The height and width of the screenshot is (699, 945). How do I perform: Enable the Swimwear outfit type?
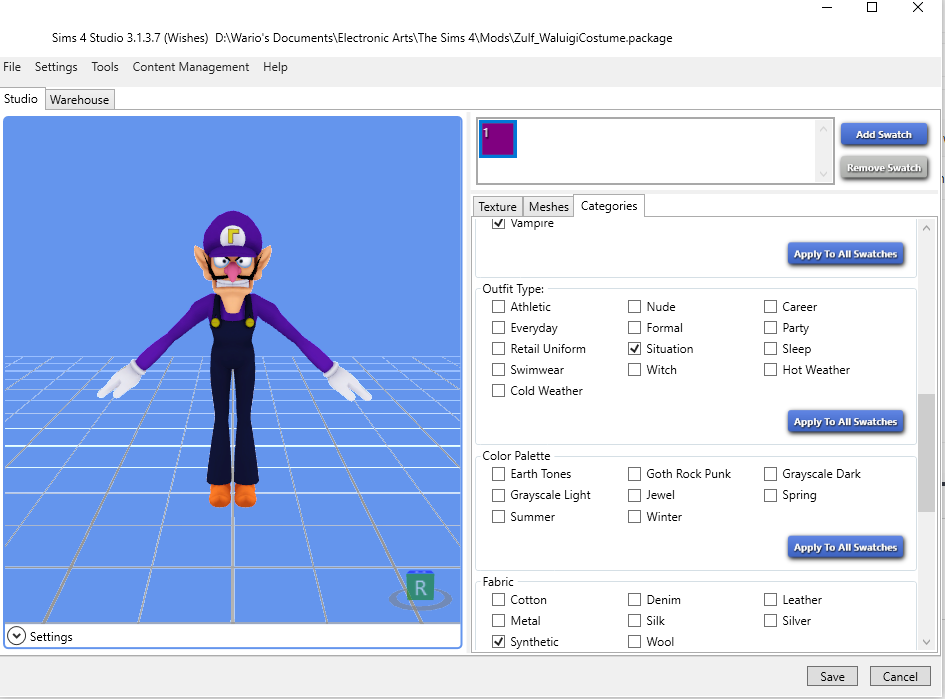pos(498,369)
